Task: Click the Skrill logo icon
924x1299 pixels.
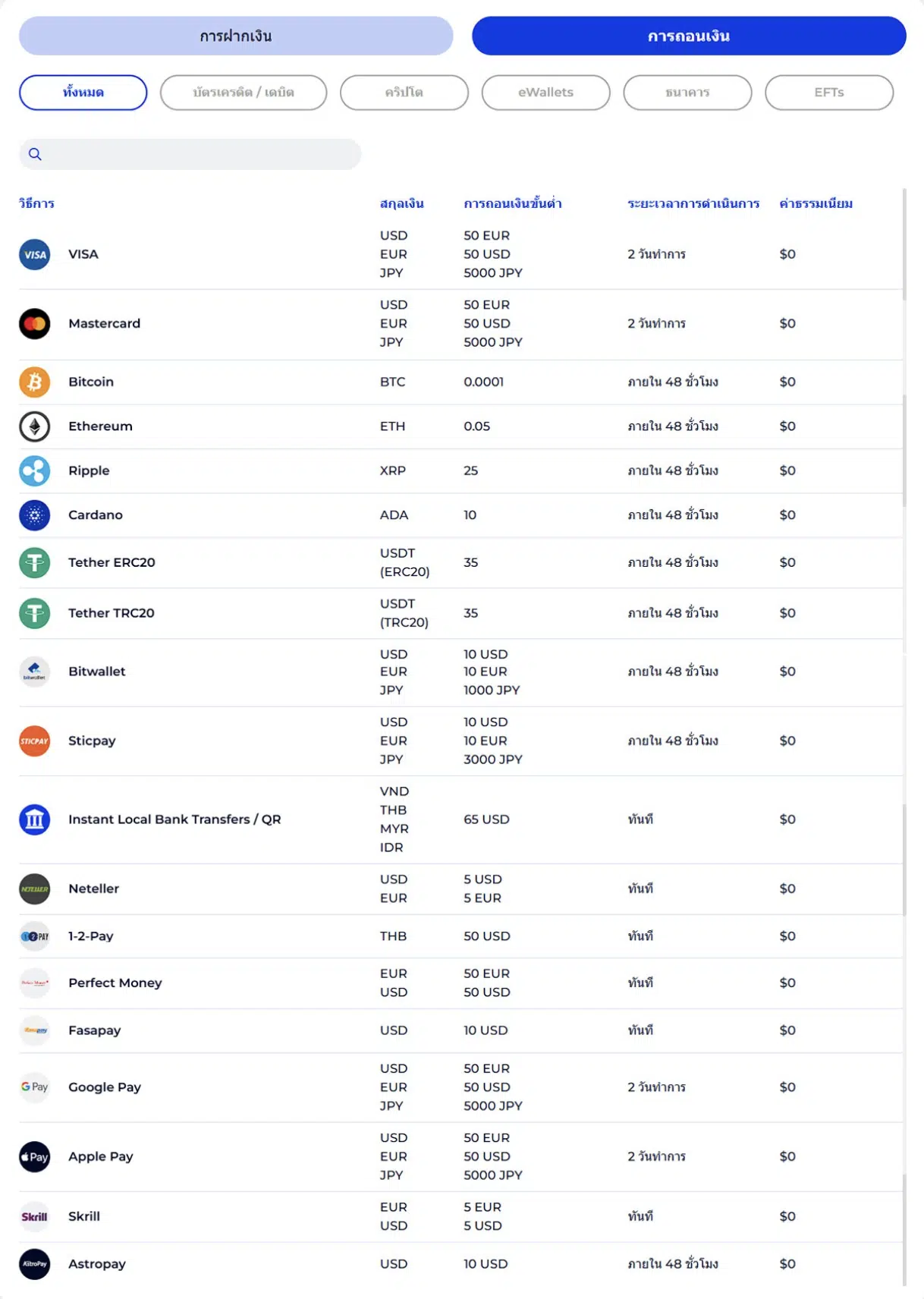Action: [x=35, y=1217]
